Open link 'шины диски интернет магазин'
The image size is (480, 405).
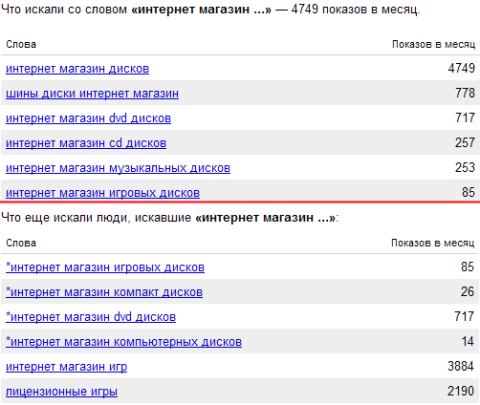pos(92,93)
